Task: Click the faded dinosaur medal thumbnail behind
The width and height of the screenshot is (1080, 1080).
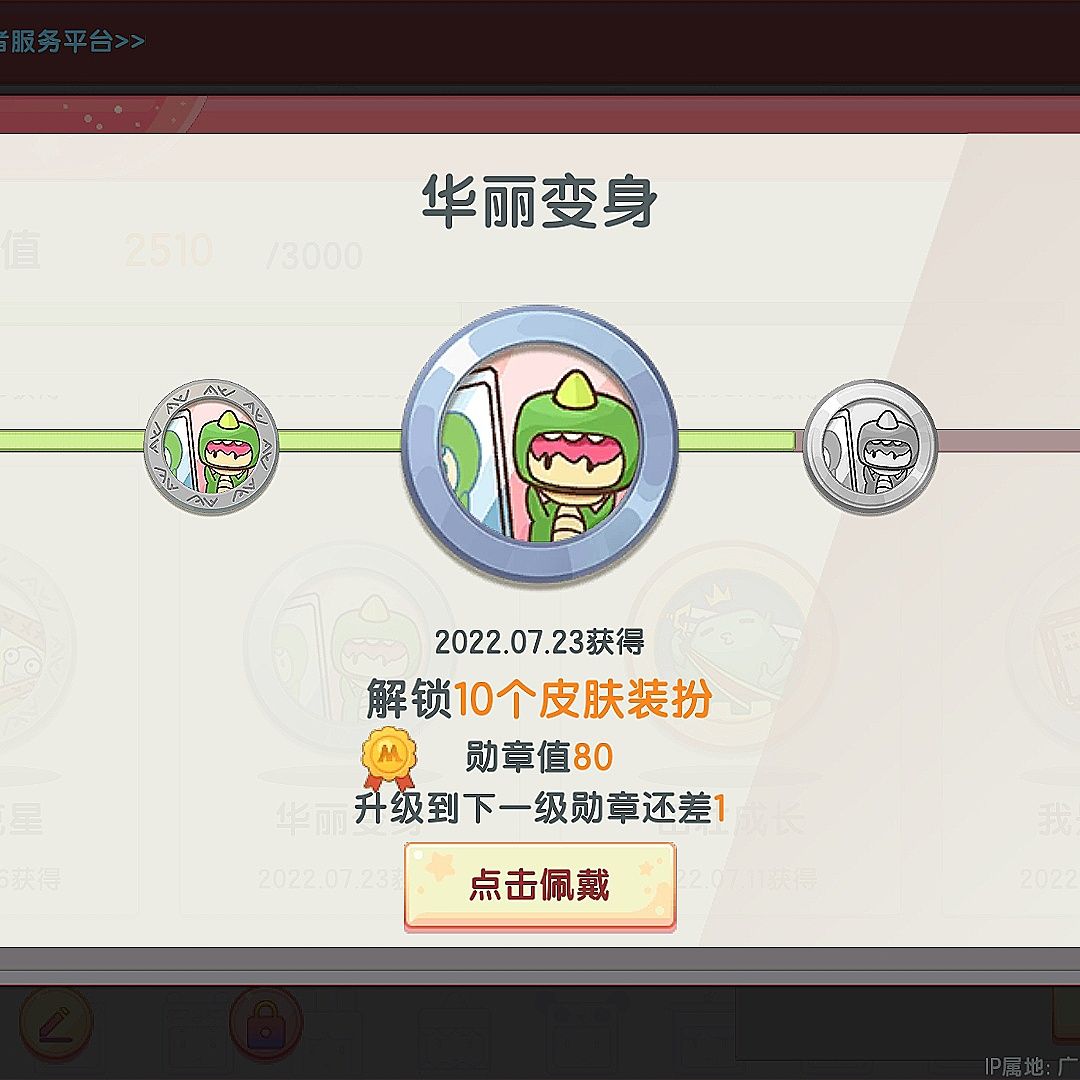Action: click(x=353, y=647)
